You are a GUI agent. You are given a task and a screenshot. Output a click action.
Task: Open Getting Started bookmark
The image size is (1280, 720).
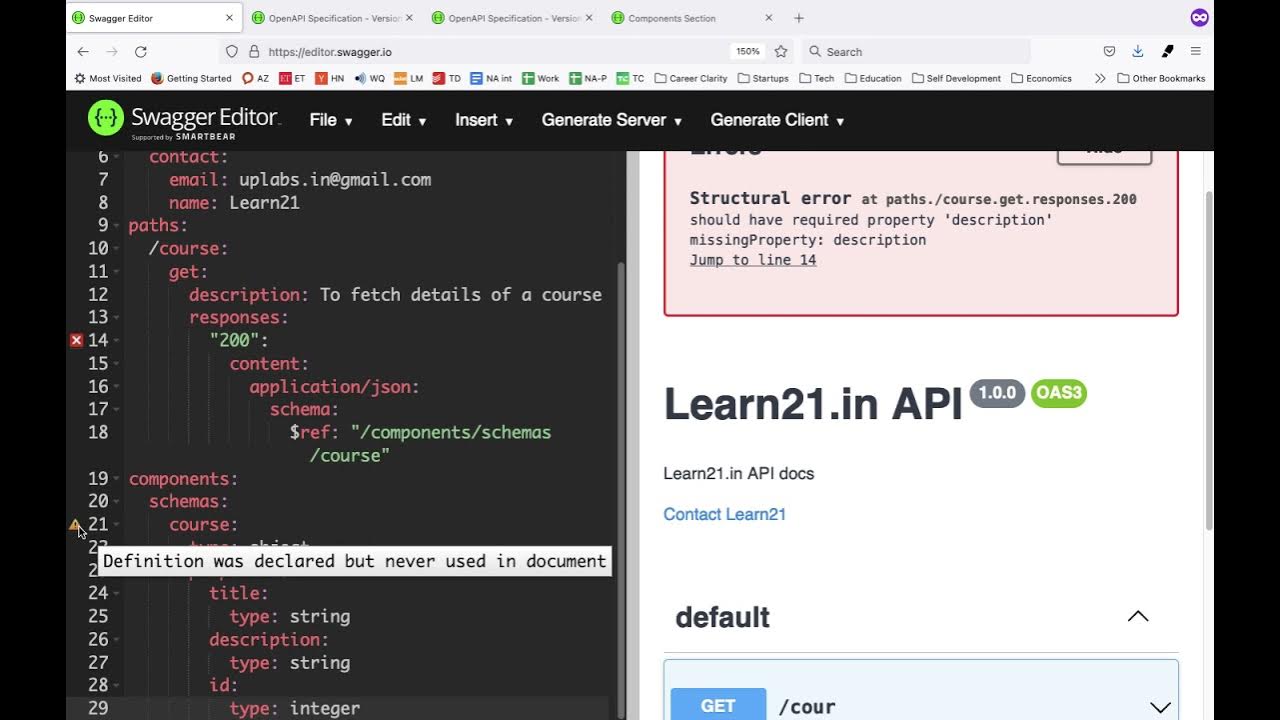pos(191,78)
